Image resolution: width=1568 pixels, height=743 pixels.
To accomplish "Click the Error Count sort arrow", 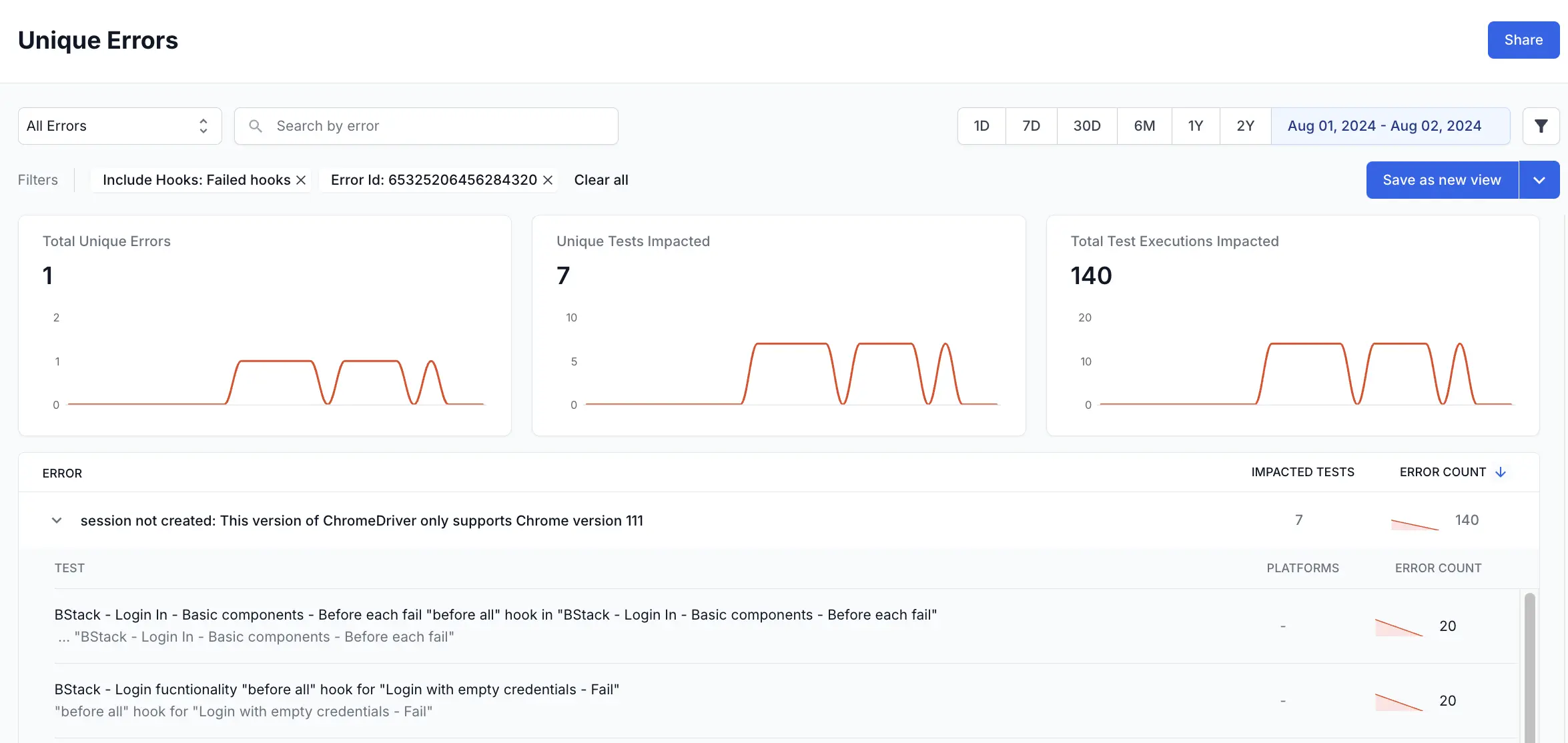I will click(1501, 472).
